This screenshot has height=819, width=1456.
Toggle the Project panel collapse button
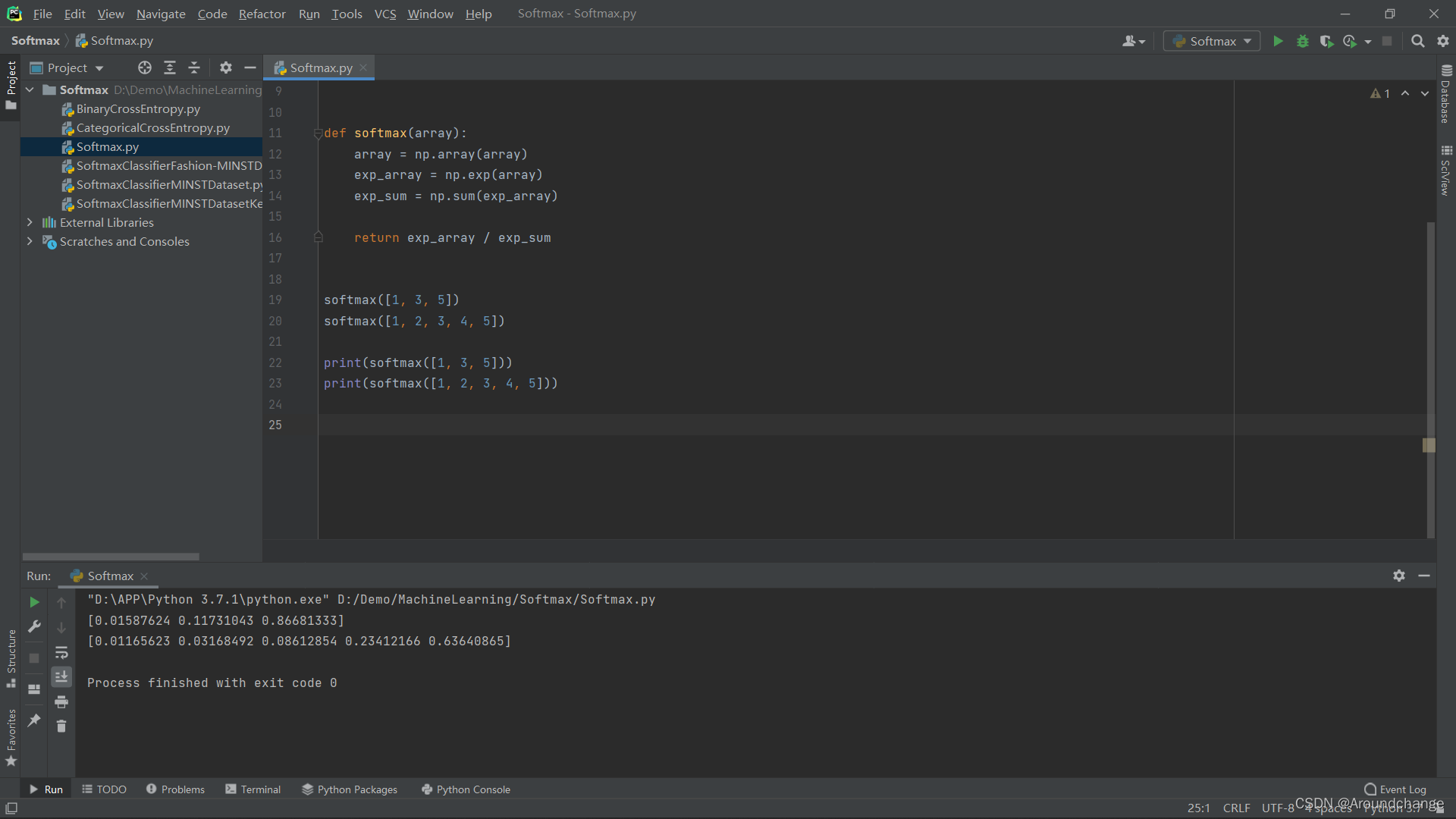coord(251,67)
